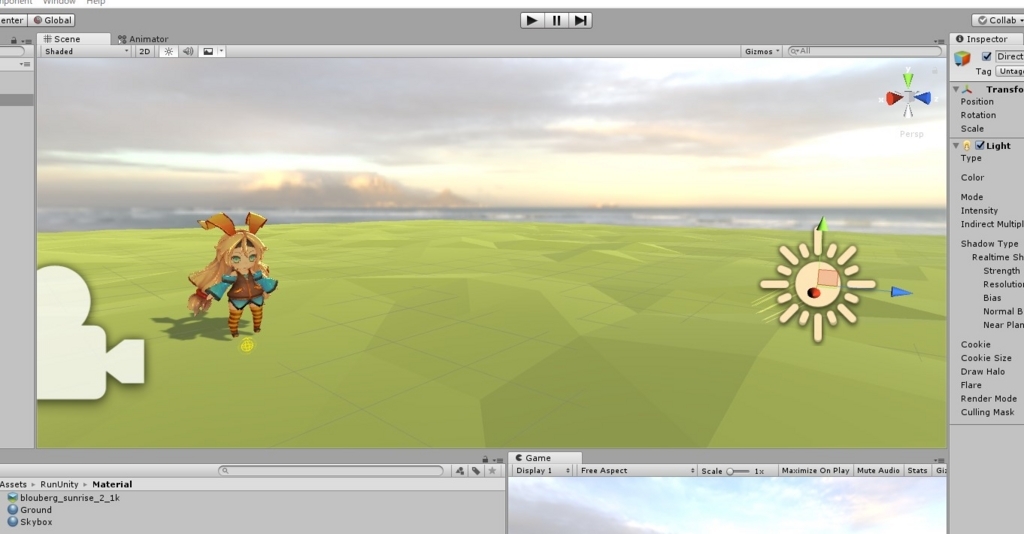Click the Intensity label in Light
Screen dimensions: 1024x534
pyautogui.click(x=979, y=211)
